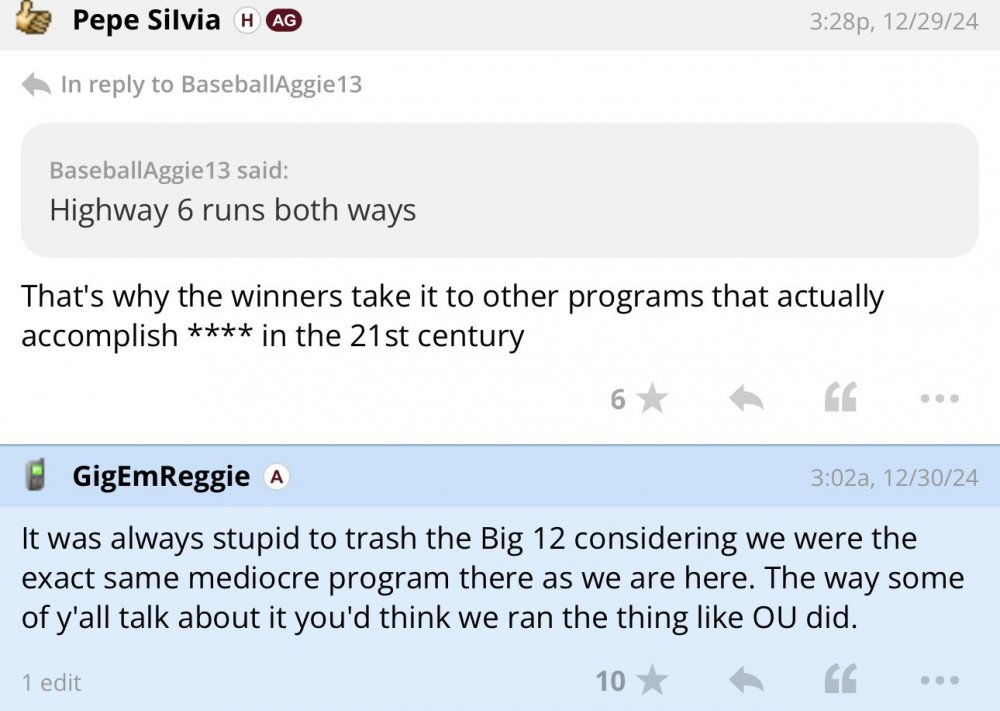Reply to GigEmReggie's post
The width and height of the screenshot is (1000, 711).
(746, 681)
